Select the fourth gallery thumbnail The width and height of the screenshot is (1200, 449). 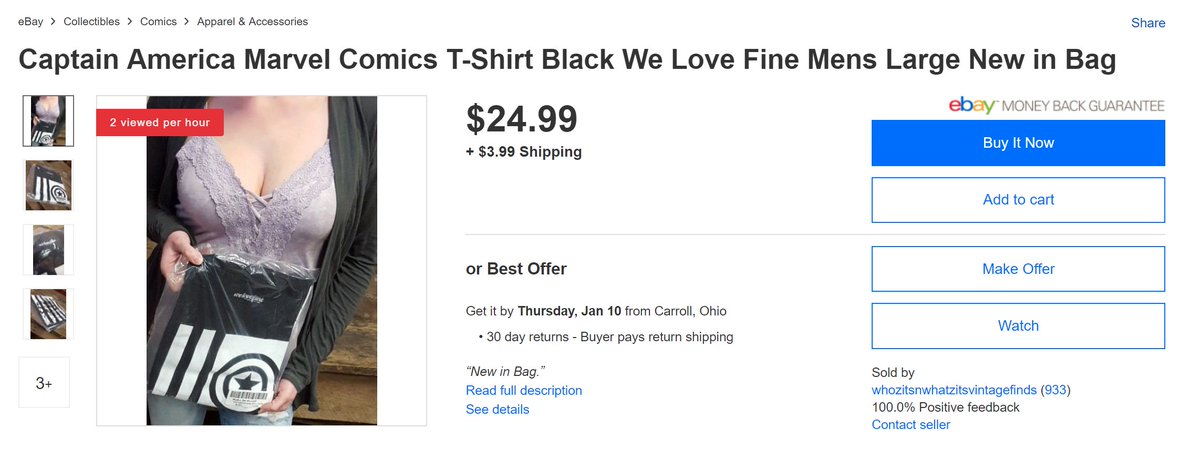(48, 314)
